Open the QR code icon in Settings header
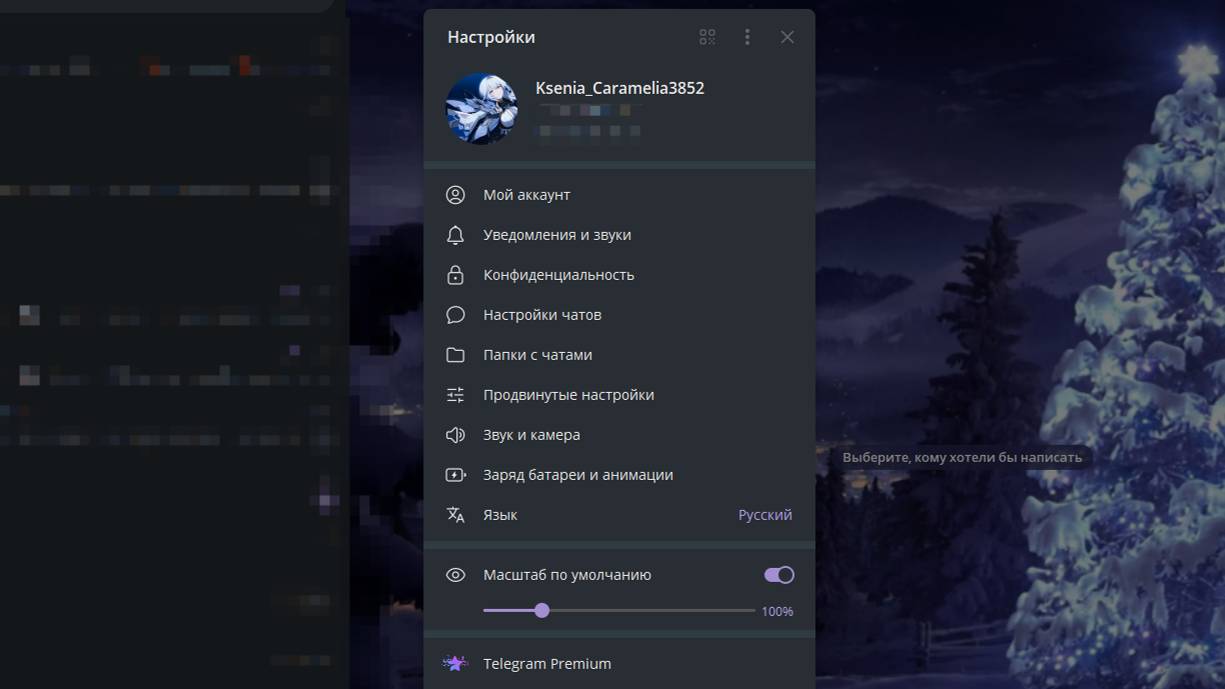1225x689 pixels. click(x=707, y=37)
